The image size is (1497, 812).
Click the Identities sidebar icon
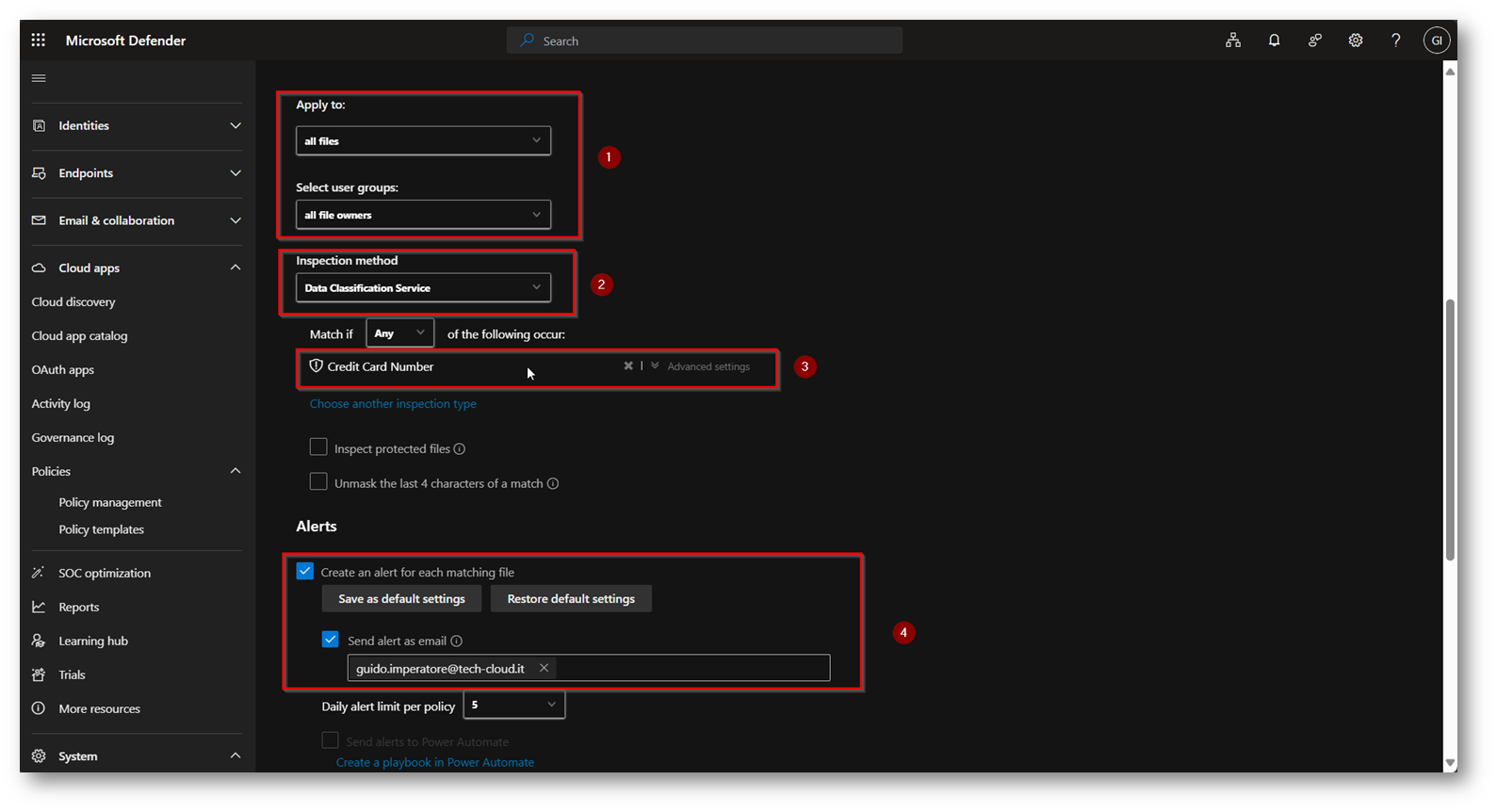pyautogui.click(x=39, y=125)
